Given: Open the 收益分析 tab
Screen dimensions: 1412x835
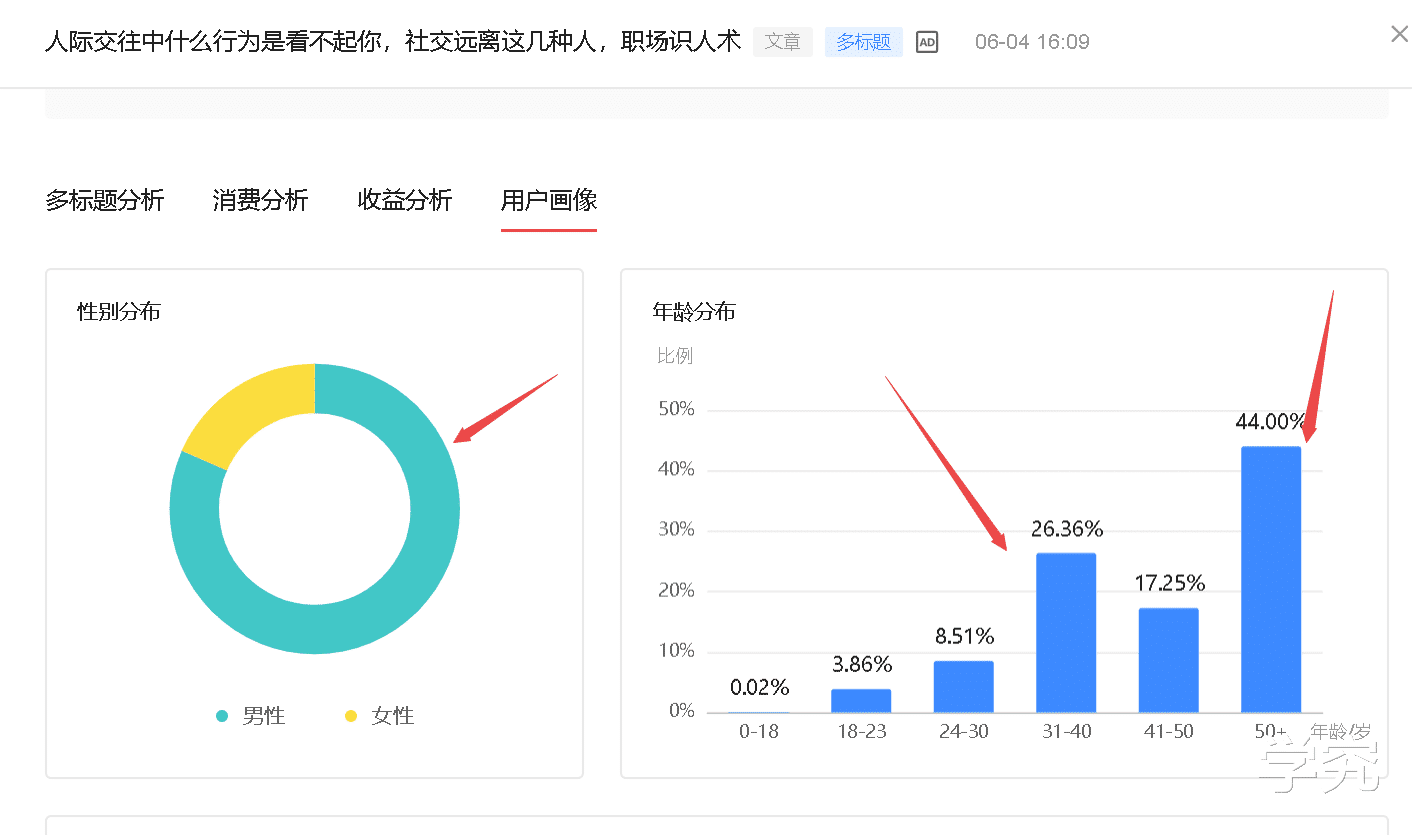Looking at the screenshot, I should (x=404, y=200).
